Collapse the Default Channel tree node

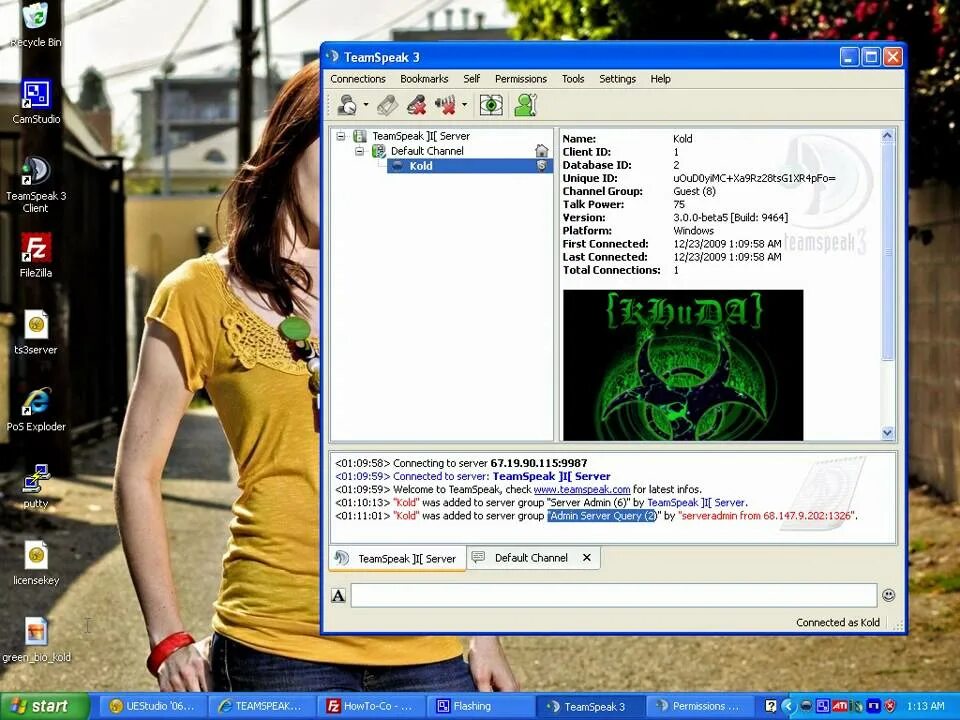[360, 151]
